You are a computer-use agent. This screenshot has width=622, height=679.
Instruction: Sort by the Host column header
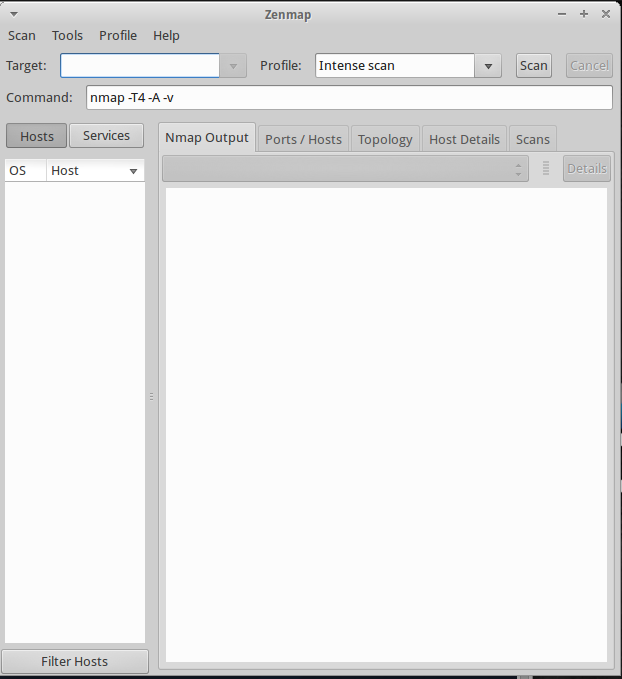click(95, 170)
